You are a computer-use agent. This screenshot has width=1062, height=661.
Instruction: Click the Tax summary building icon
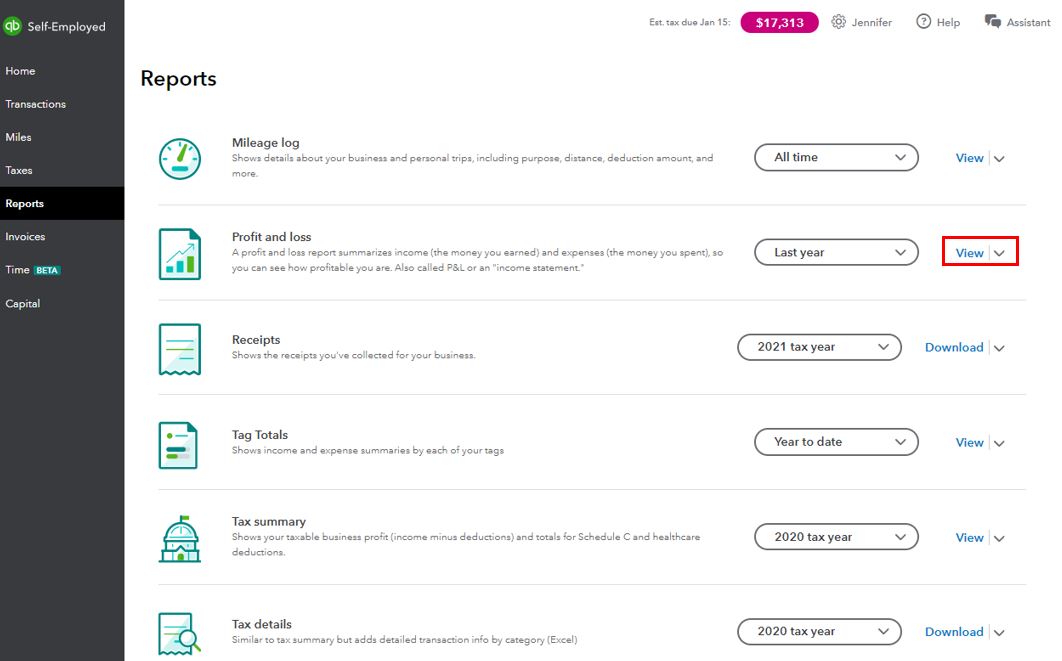click(179, 539)
